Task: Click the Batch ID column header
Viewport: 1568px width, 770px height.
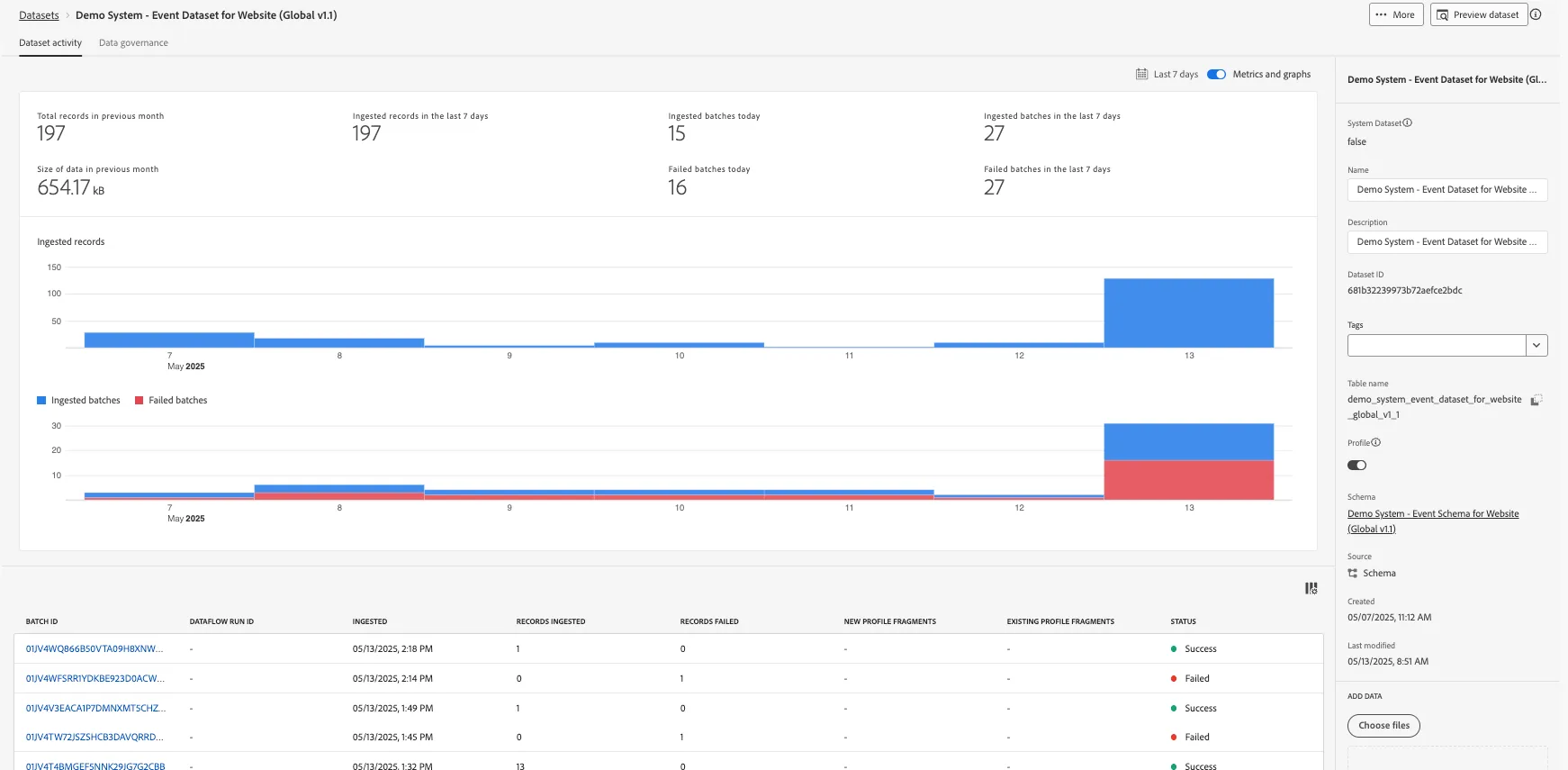Action: (x=41, y=621)
